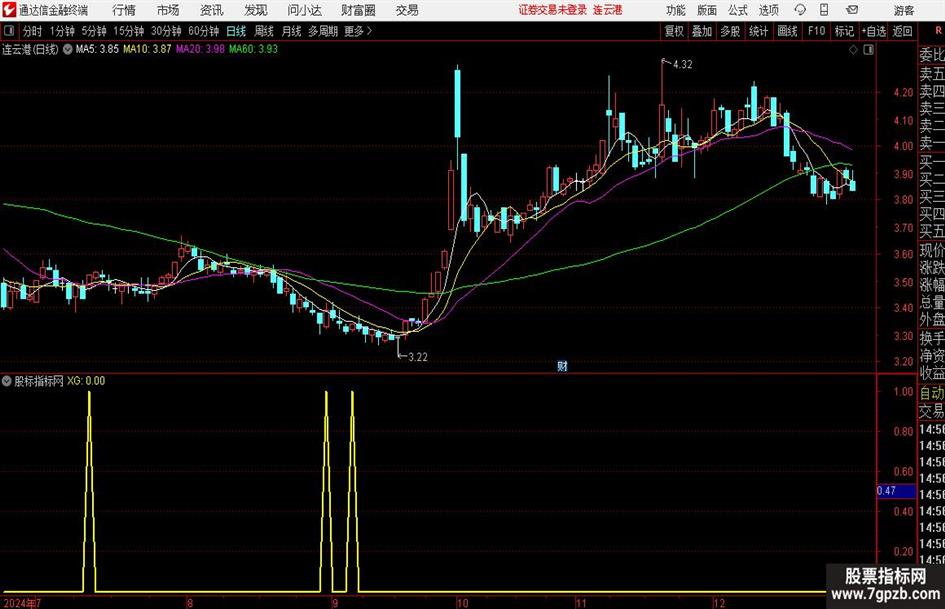Open the 资讯 menu
Image resolution: width=945 pixels, height=609 pixels.
coord(212,10)
